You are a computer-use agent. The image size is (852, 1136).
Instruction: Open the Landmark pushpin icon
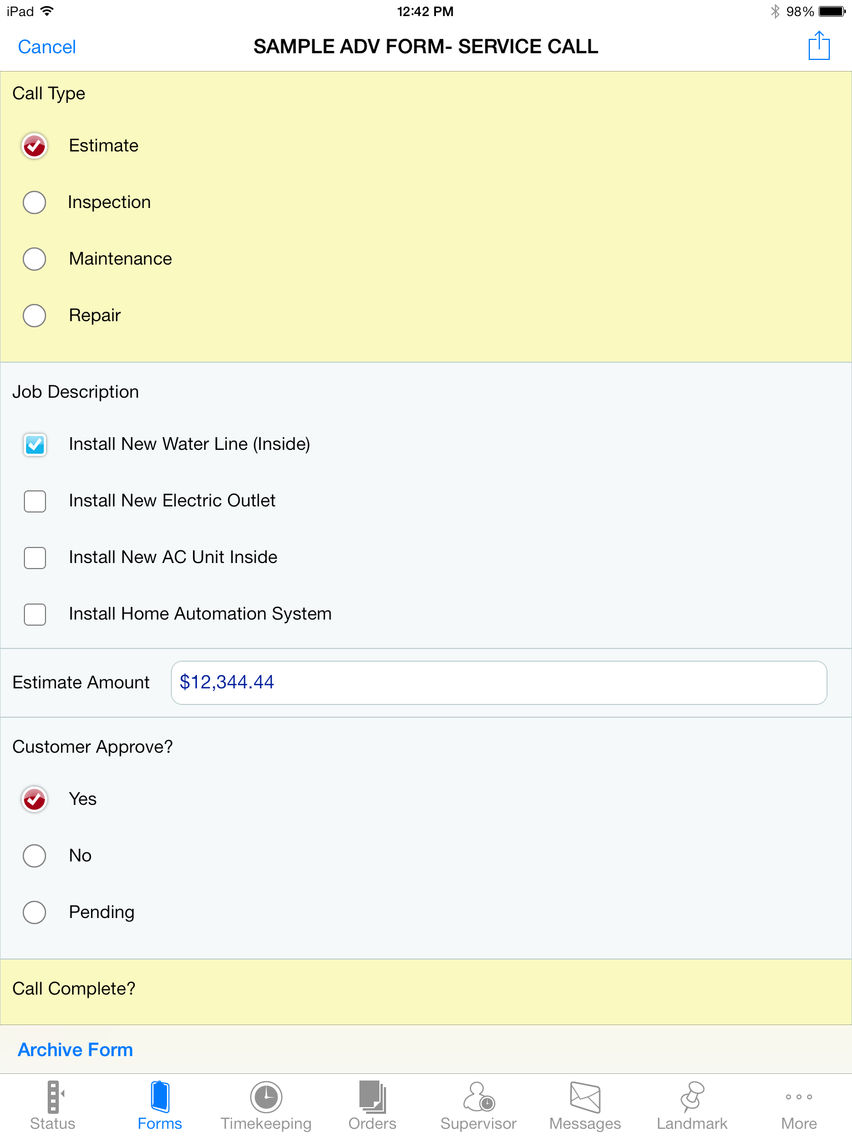692,1096
